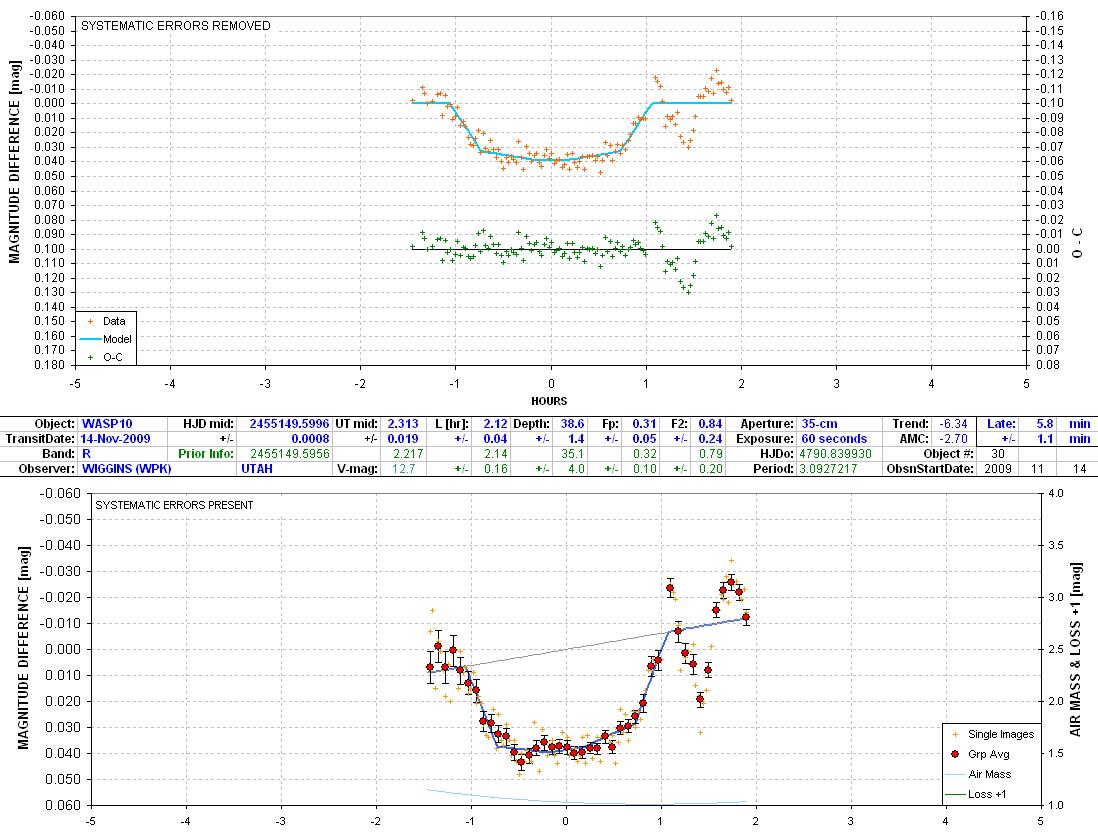Click the prior depth uncertainty 4.0
The height and width of the screenshot is (832, 1098).
[576, 468]
